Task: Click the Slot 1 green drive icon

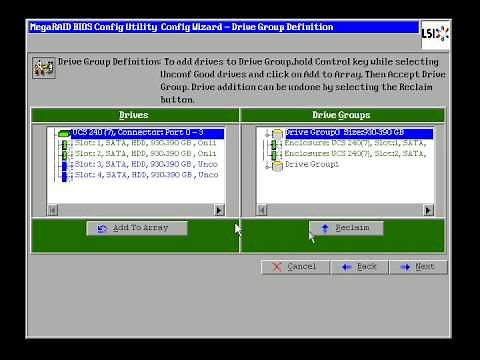Action: coord(64,145)
